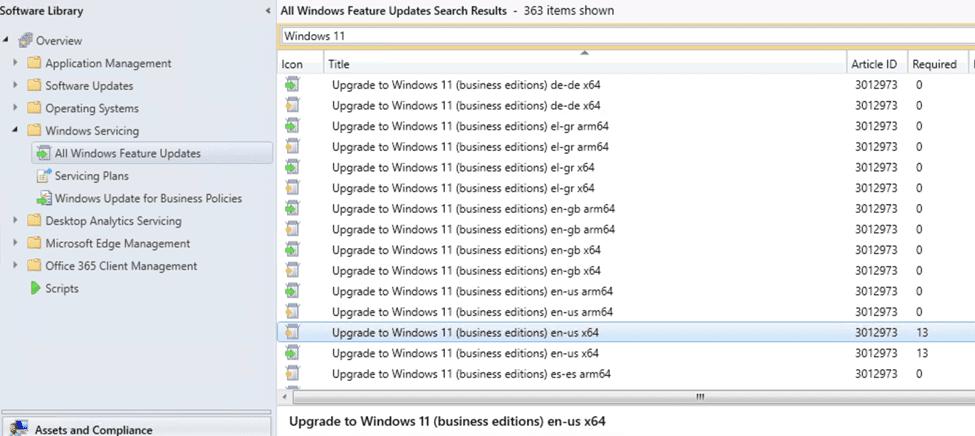
Task: Click the Overview node icon
Action: pos(26,41)
